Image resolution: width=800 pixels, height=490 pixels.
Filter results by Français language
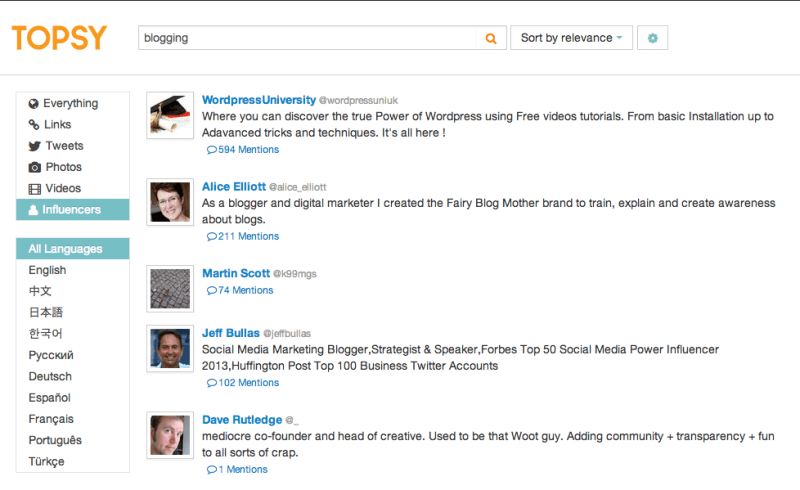pos(51,419)
